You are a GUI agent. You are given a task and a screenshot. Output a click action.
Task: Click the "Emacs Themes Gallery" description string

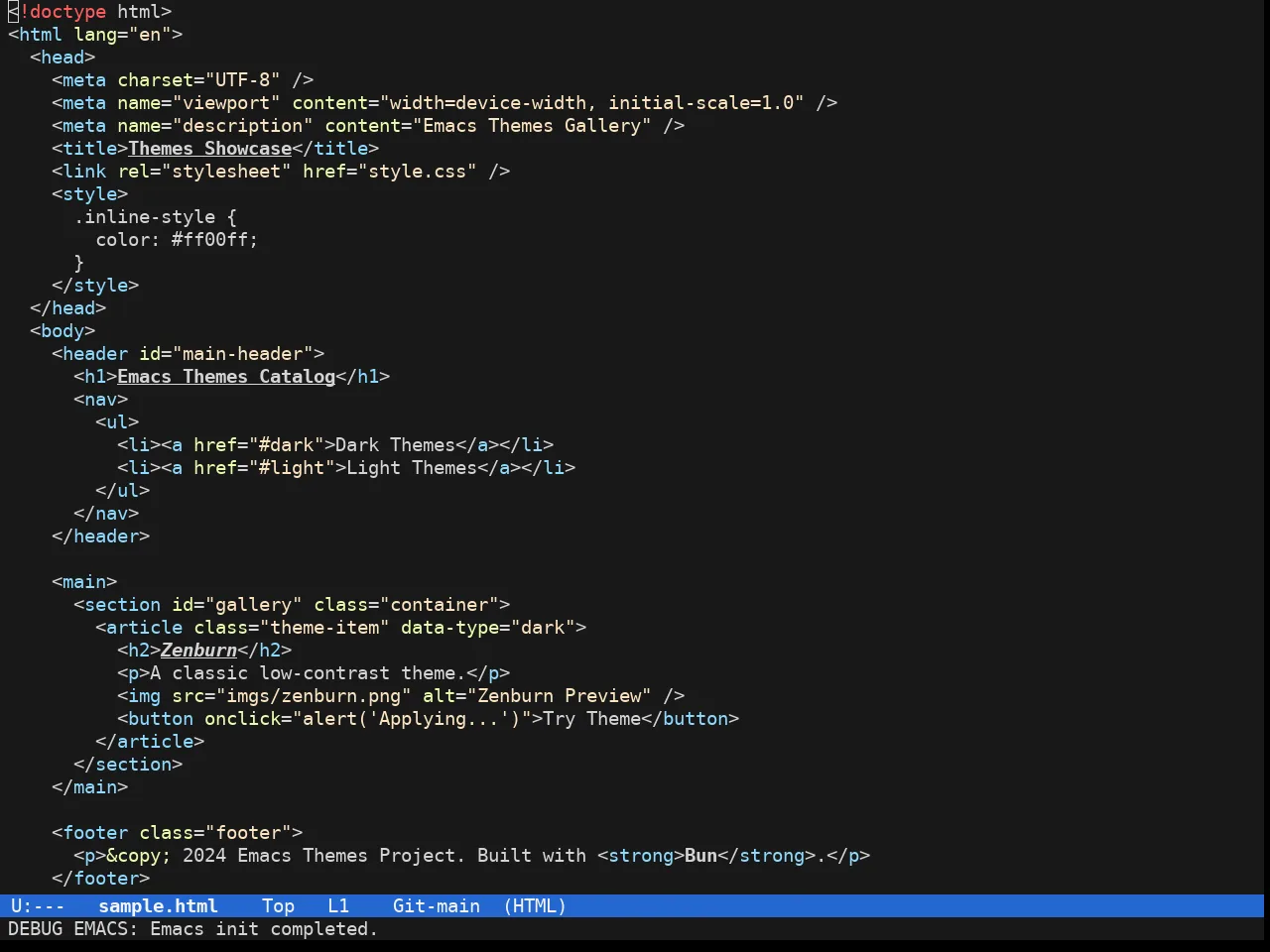tap(532, 125)
